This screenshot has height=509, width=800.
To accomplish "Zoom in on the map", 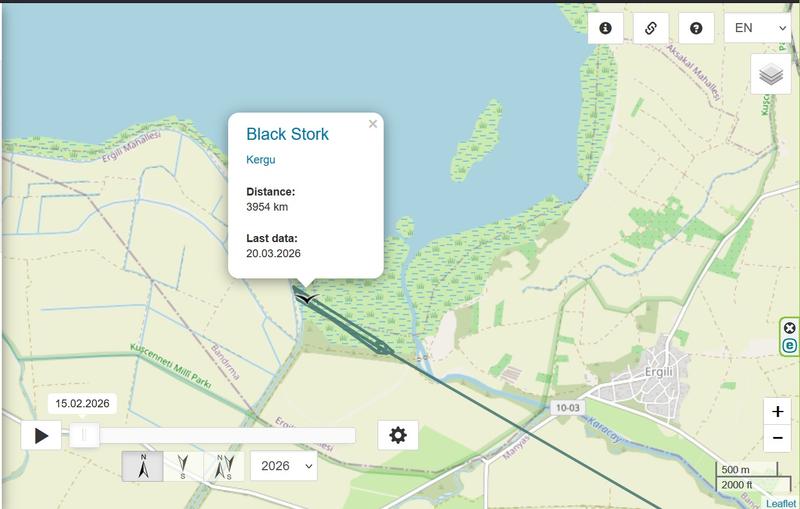I will point(778,412).
